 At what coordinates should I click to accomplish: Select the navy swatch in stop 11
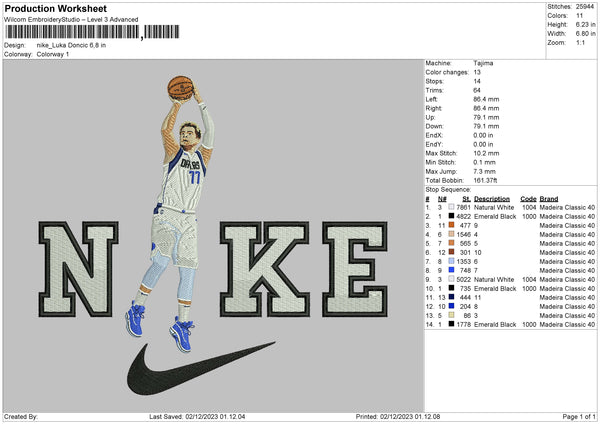click(452, 297)
